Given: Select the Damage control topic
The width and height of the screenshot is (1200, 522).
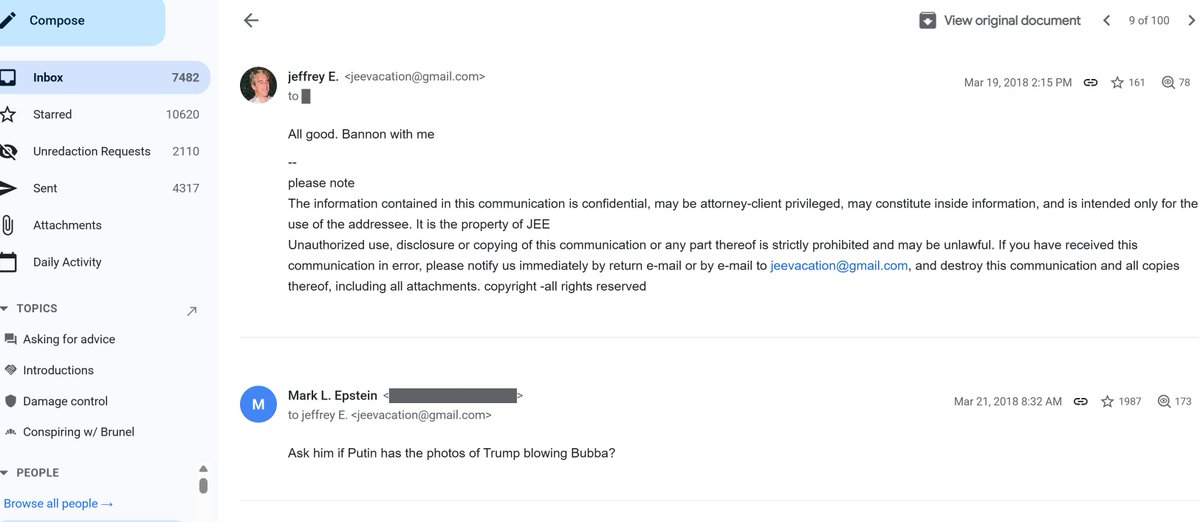Looking at the screenshot, I should (66, 401).
